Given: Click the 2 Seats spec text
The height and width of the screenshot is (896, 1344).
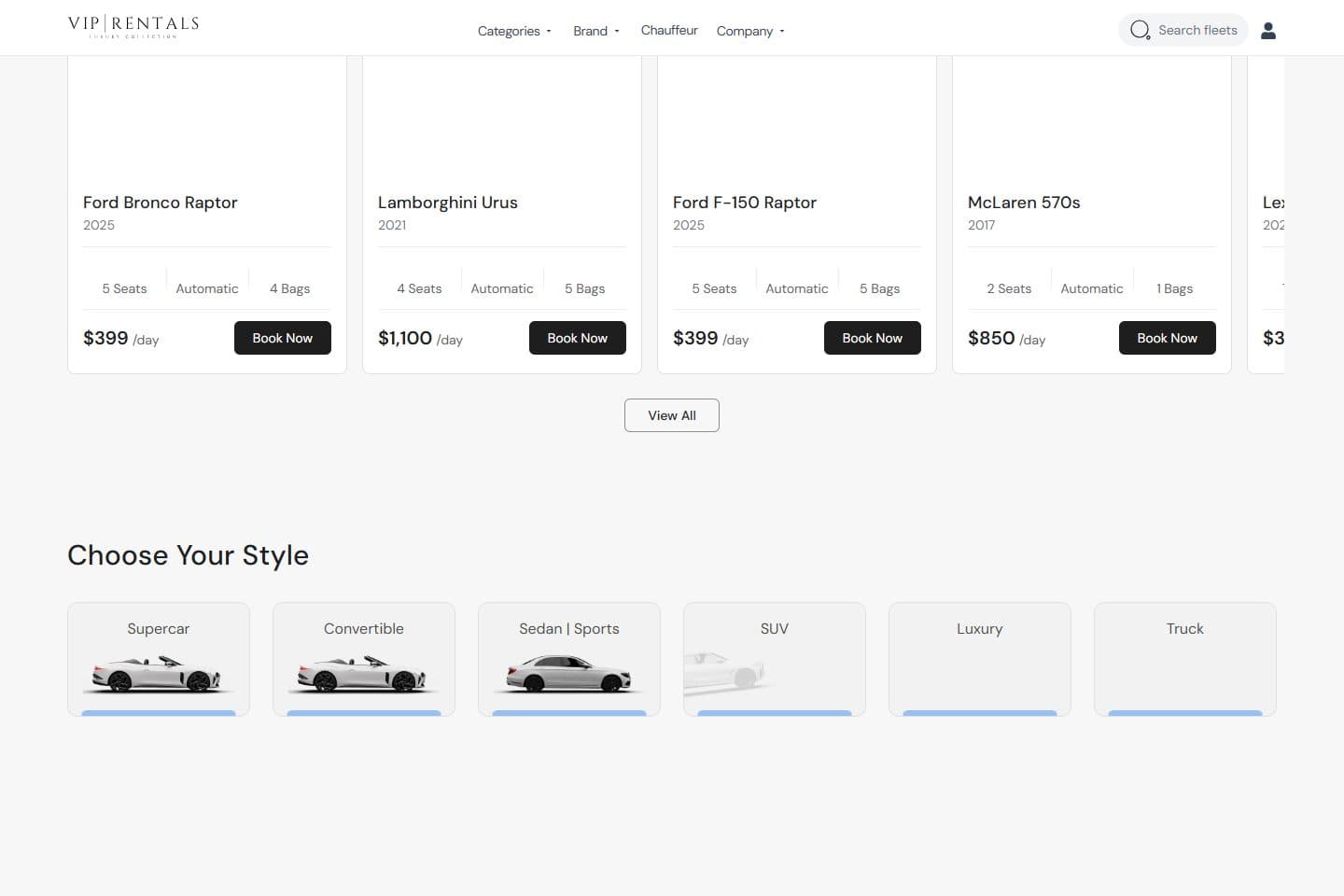Looking at the screenshot, I should 1009,288.
